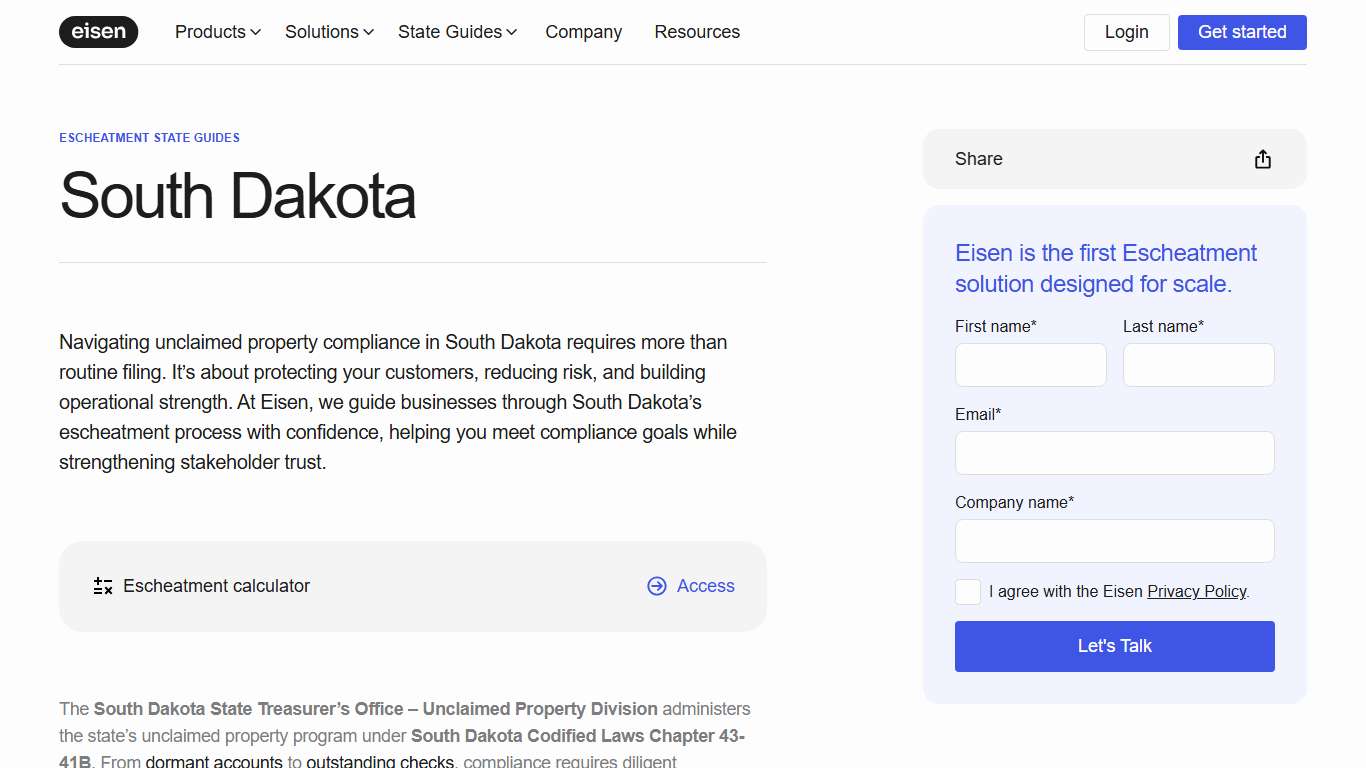
Task: Focus the Last name input field
Action: (x=1198, y=365)
